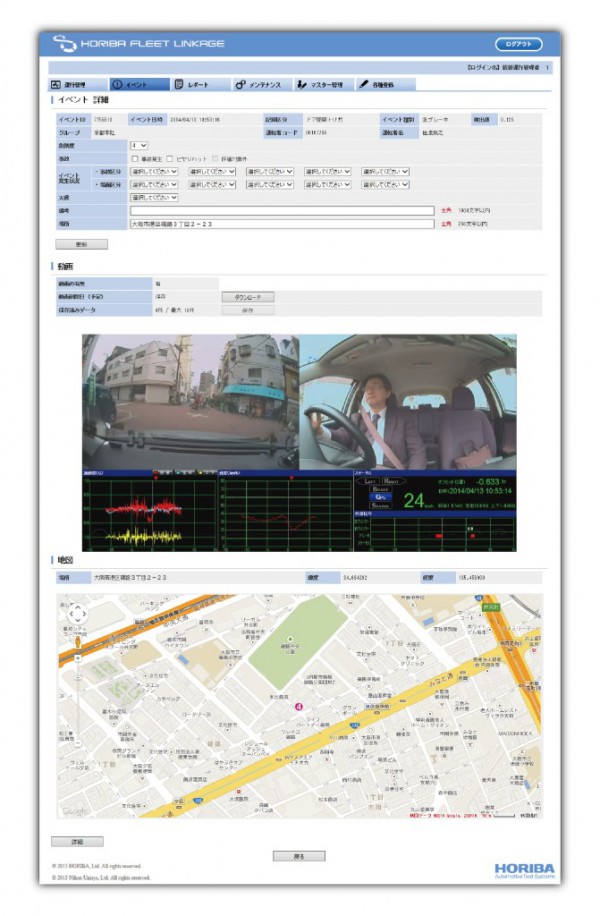Expand the first 事故区分 dropdown
The width and height of the screenshot is (600, 916).
[153, 171]
